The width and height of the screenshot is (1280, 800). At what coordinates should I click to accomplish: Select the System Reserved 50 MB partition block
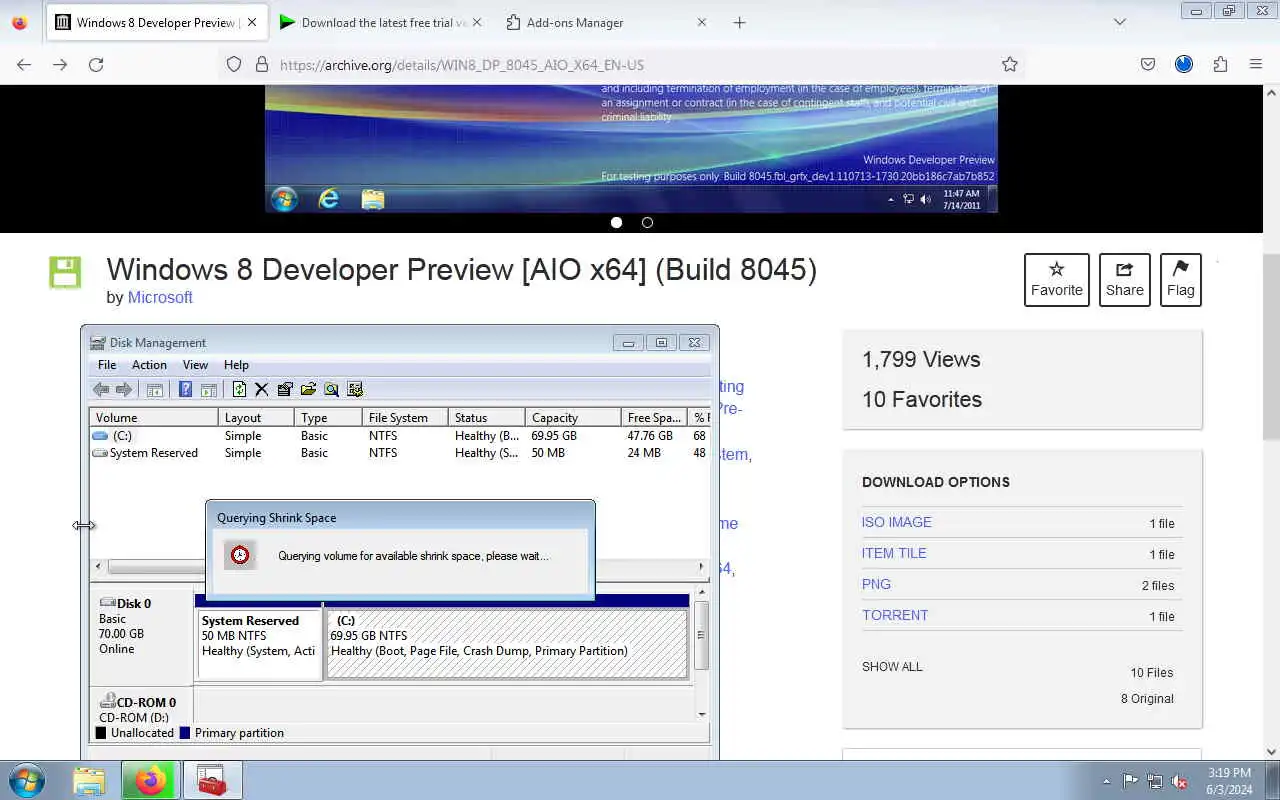tap(259, 644)
